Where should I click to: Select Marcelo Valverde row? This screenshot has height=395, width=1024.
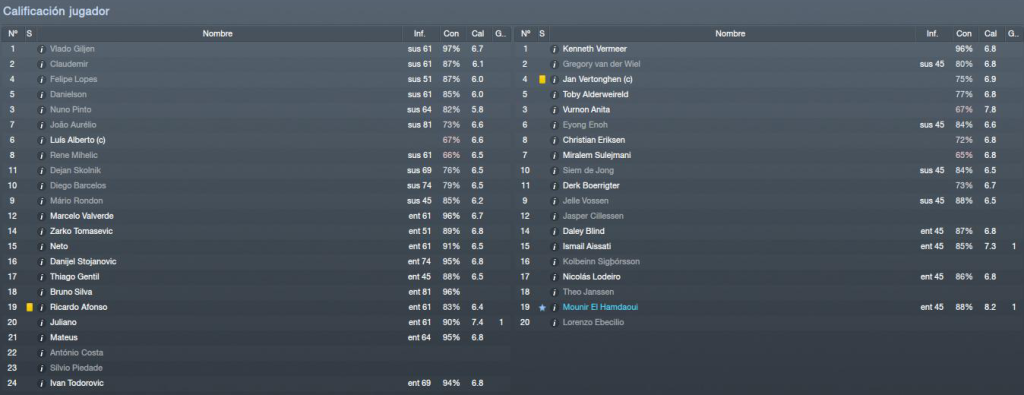pyautogui.click(x=257, y=216)
